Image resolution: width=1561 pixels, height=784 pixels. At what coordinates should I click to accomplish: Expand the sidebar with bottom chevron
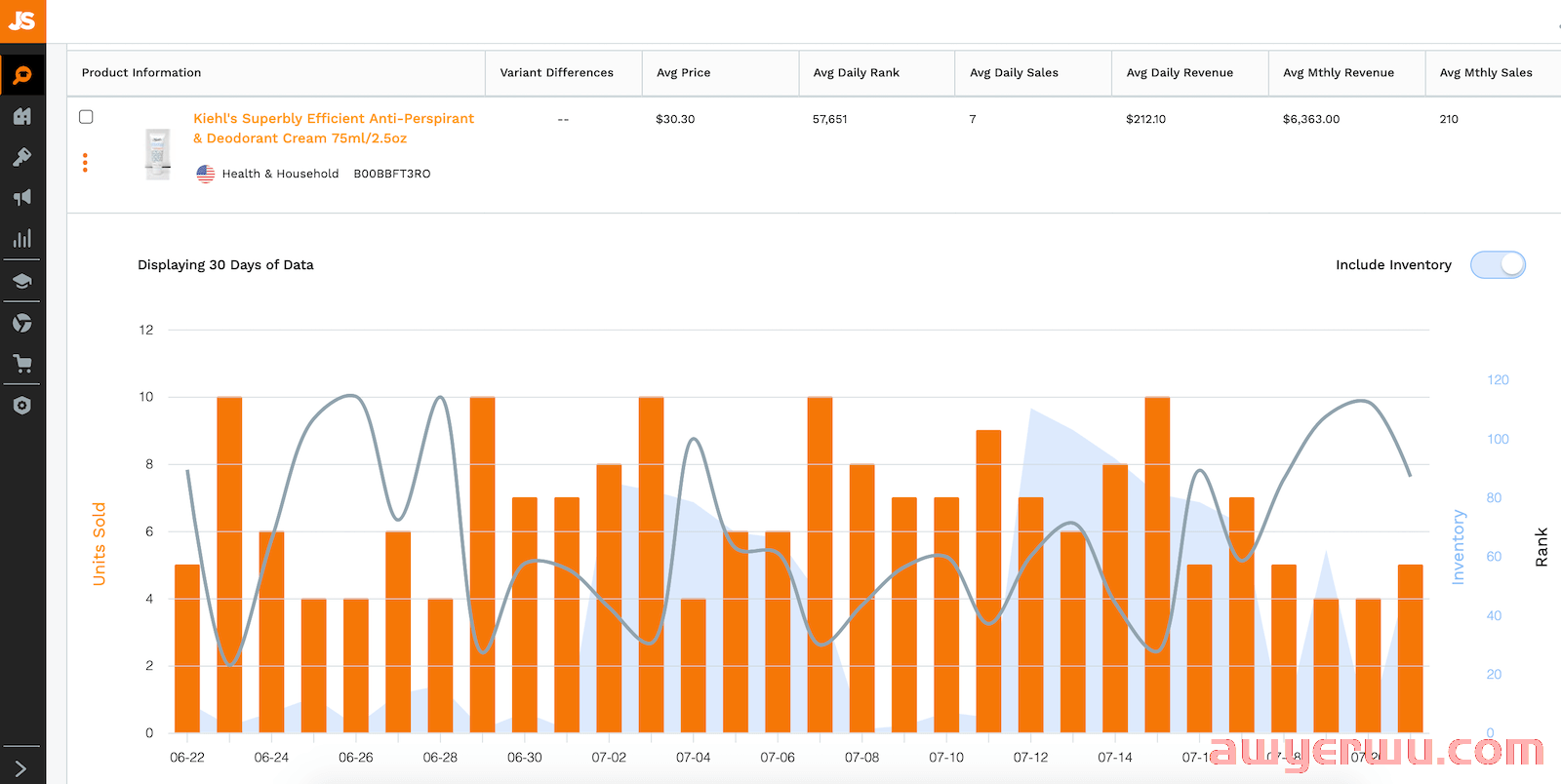point(21,768)
